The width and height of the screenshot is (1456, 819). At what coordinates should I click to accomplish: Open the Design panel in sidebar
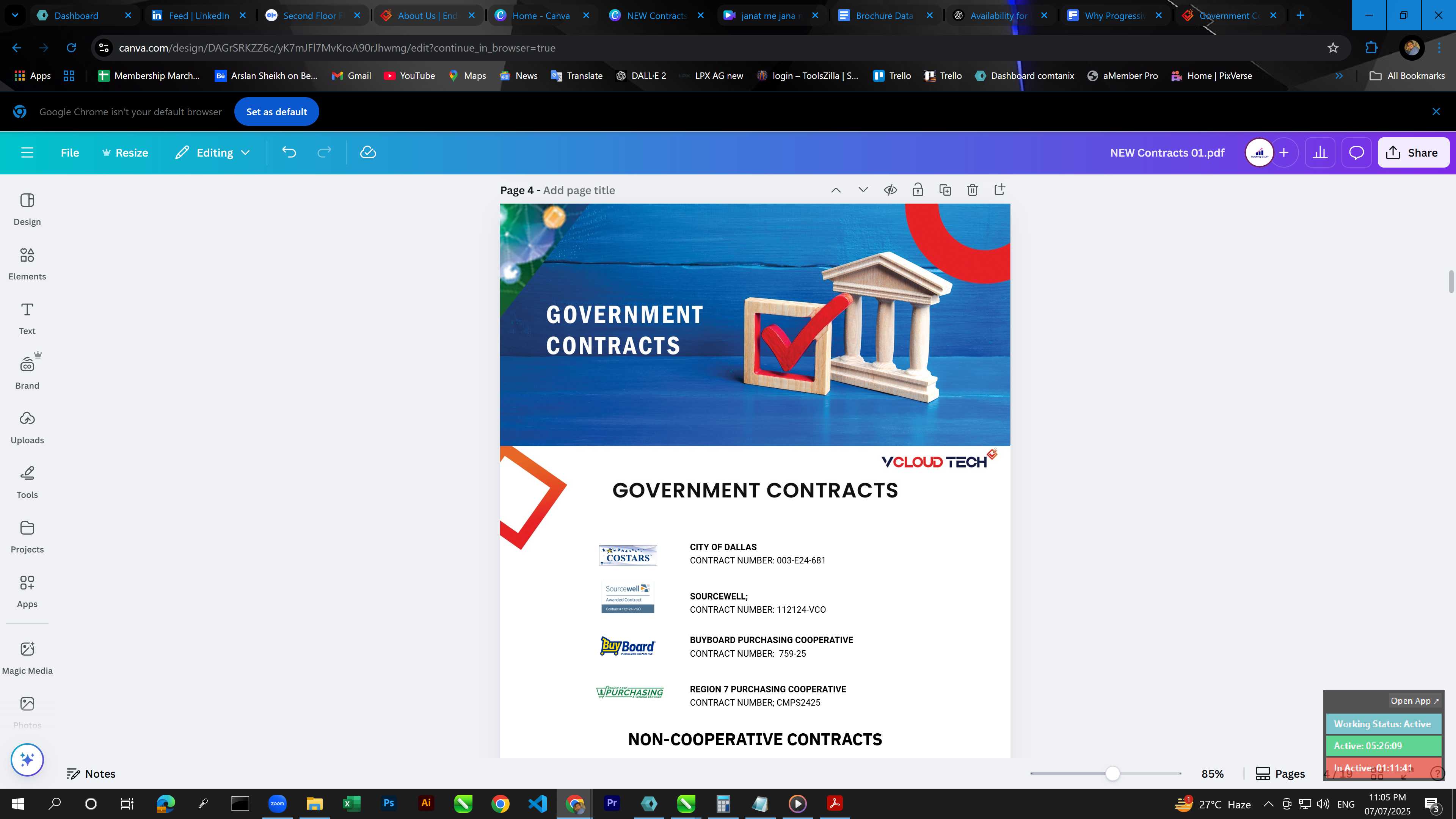tap(27, 209)
